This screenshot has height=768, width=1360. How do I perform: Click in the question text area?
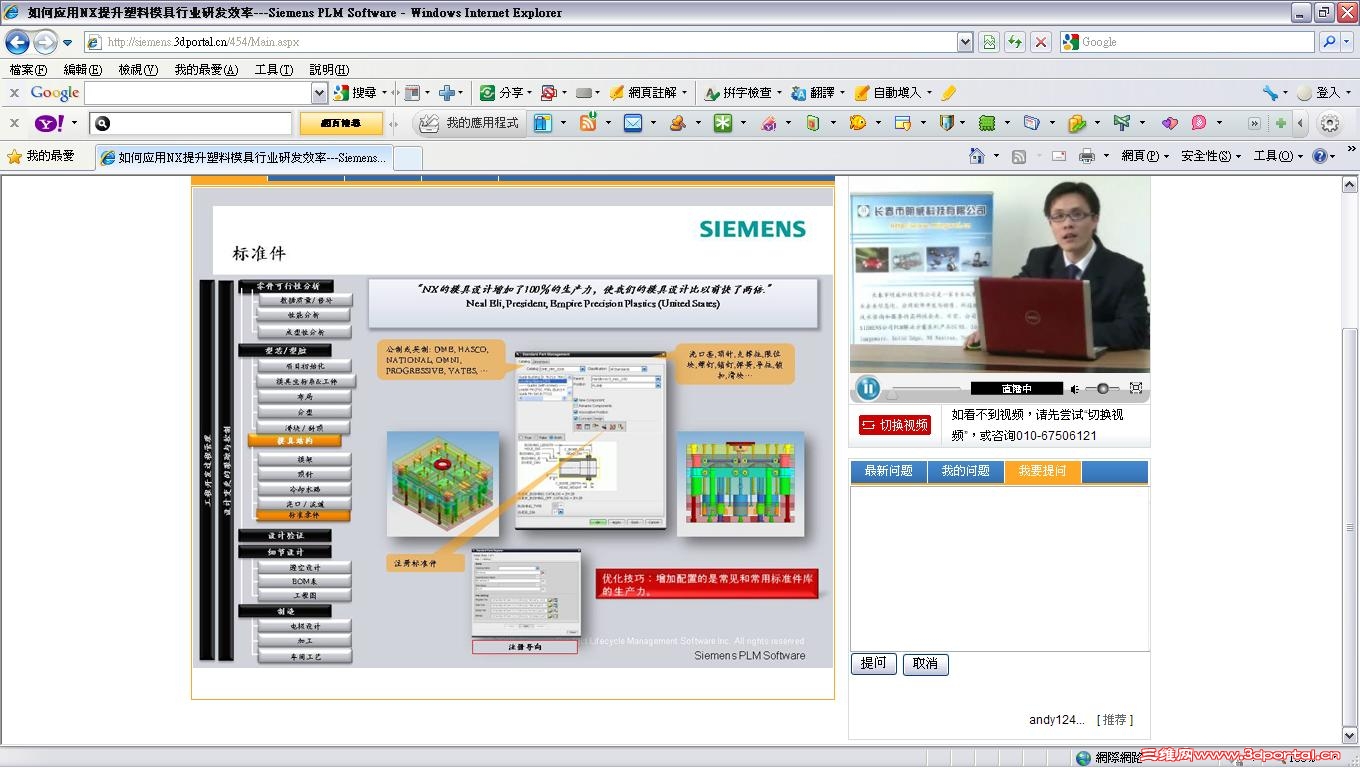[x=1000, y=569]
